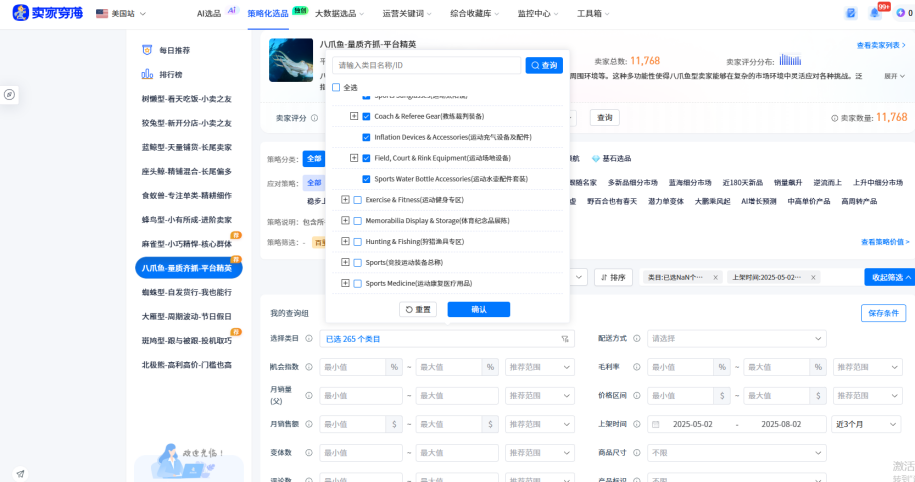Click the 排序 sort button

point(613,278)
